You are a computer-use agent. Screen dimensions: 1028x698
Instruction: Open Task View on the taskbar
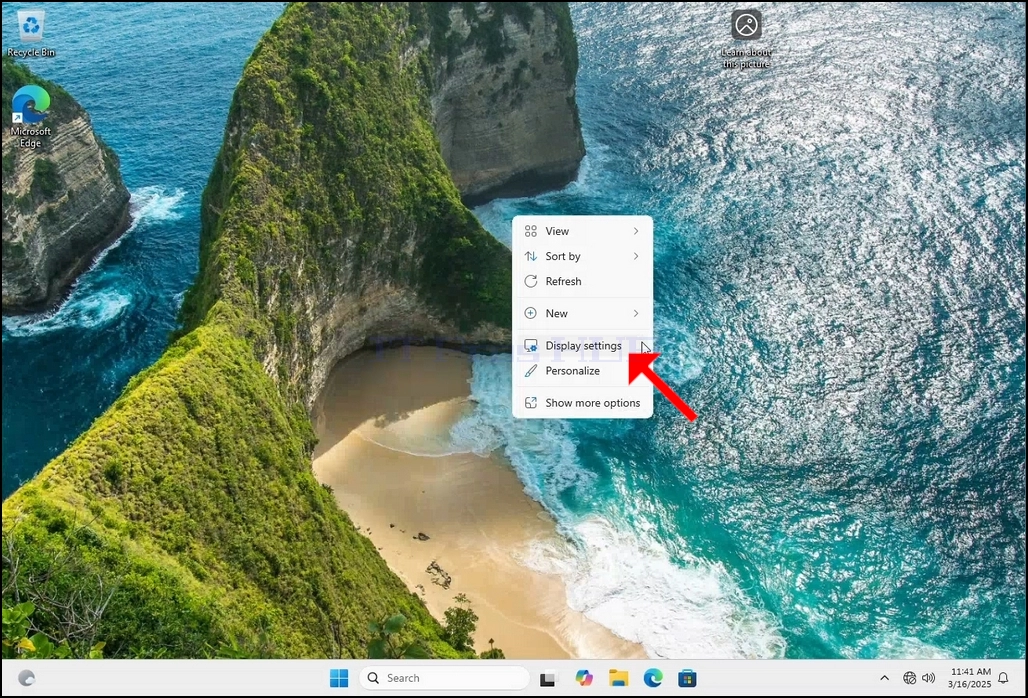point(547,679)
